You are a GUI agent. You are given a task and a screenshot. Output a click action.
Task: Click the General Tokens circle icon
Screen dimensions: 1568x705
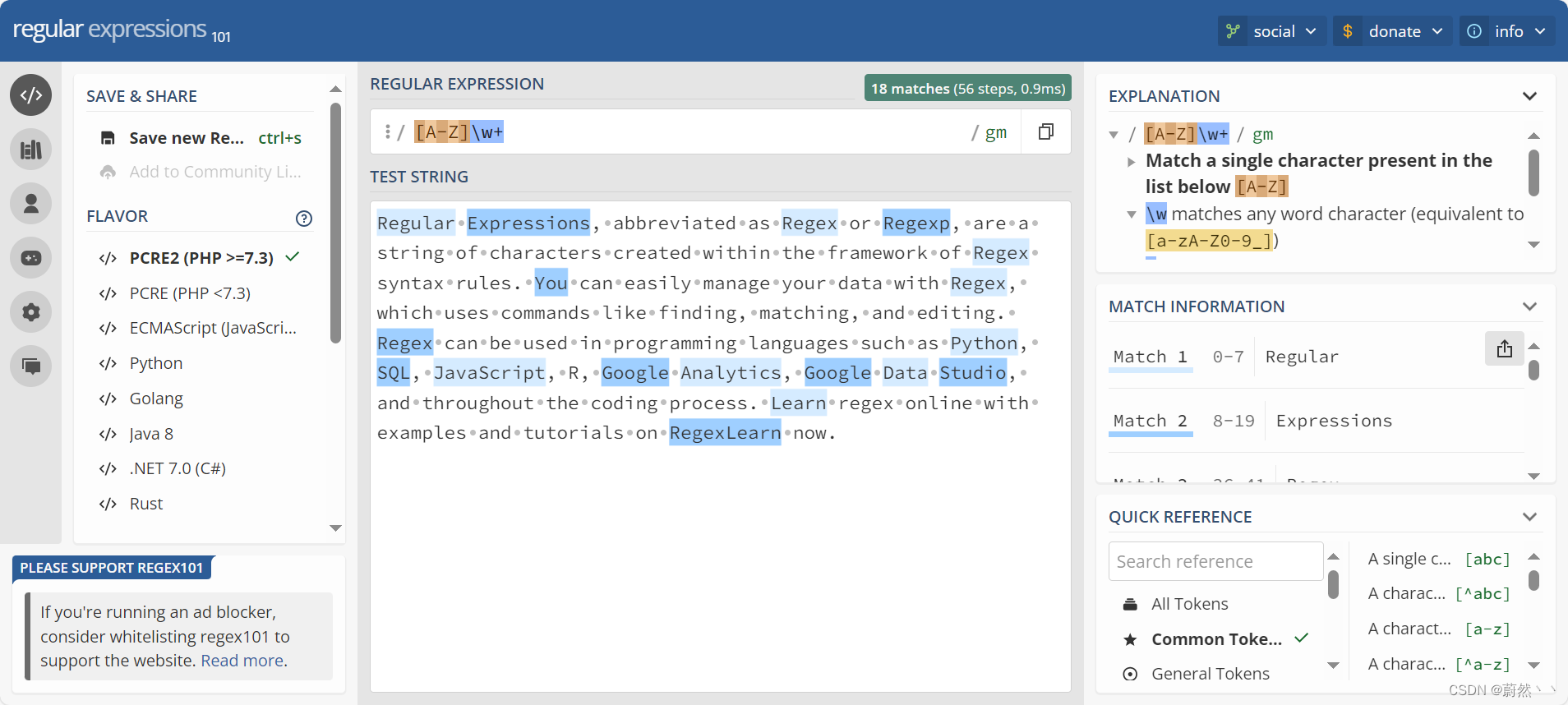pos(1131,674)
